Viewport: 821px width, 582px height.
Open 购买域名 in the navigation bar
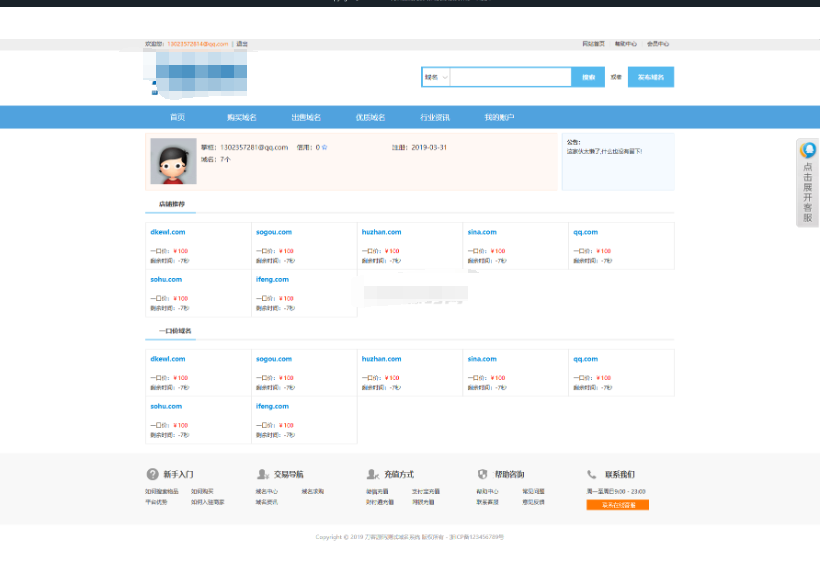point(241,117)
